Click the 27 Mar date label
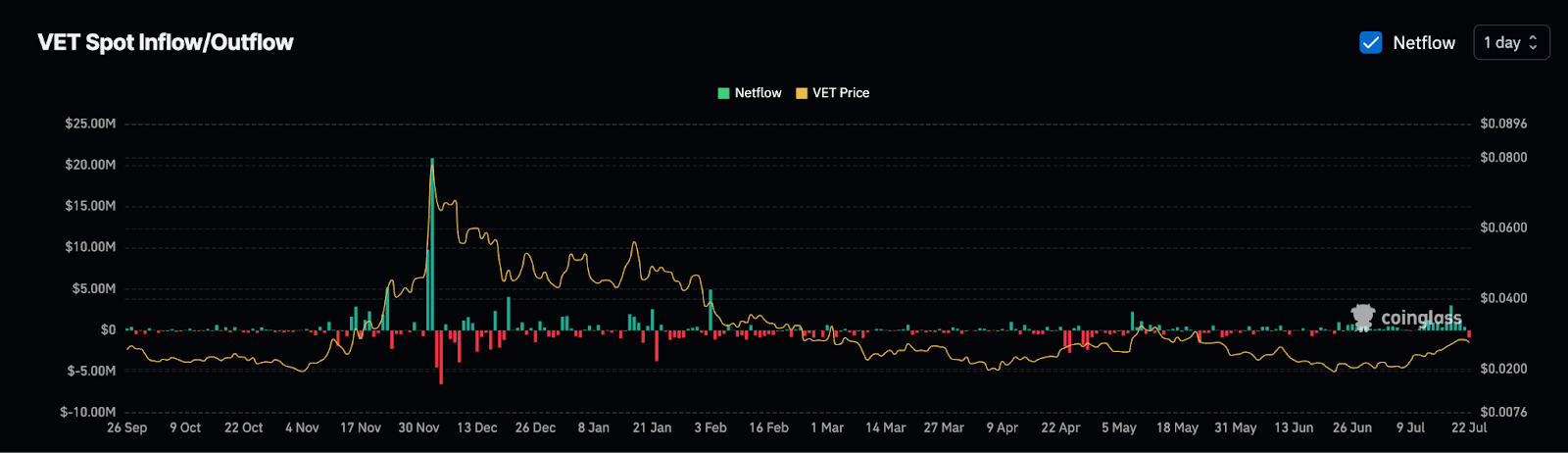The height and width of the screenshot is (453, 1568). [944, 428]
